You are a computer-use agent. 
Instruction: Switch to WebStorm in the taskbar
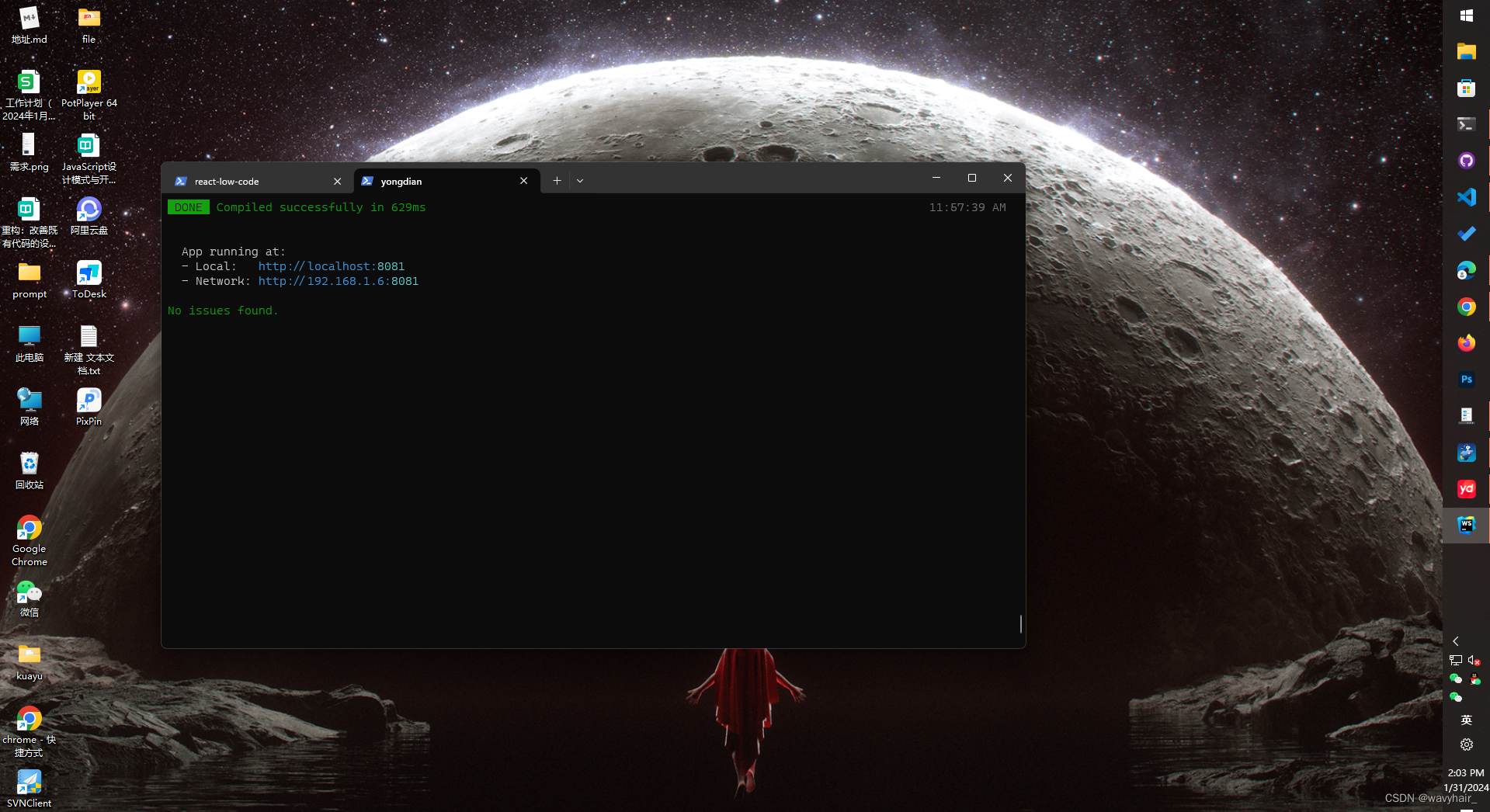tap(1466, 526)
